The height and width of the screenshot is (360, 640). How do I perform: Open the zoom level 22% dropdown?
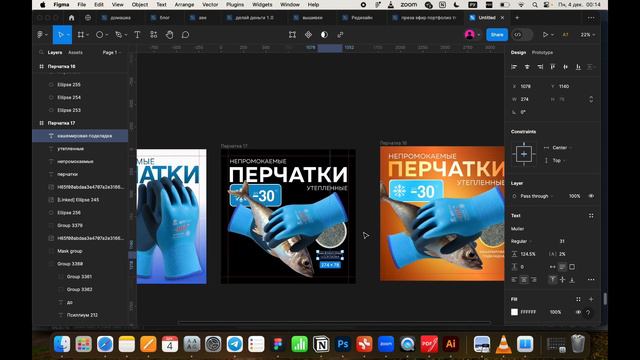pyautogui.click(x=588, y=35)
